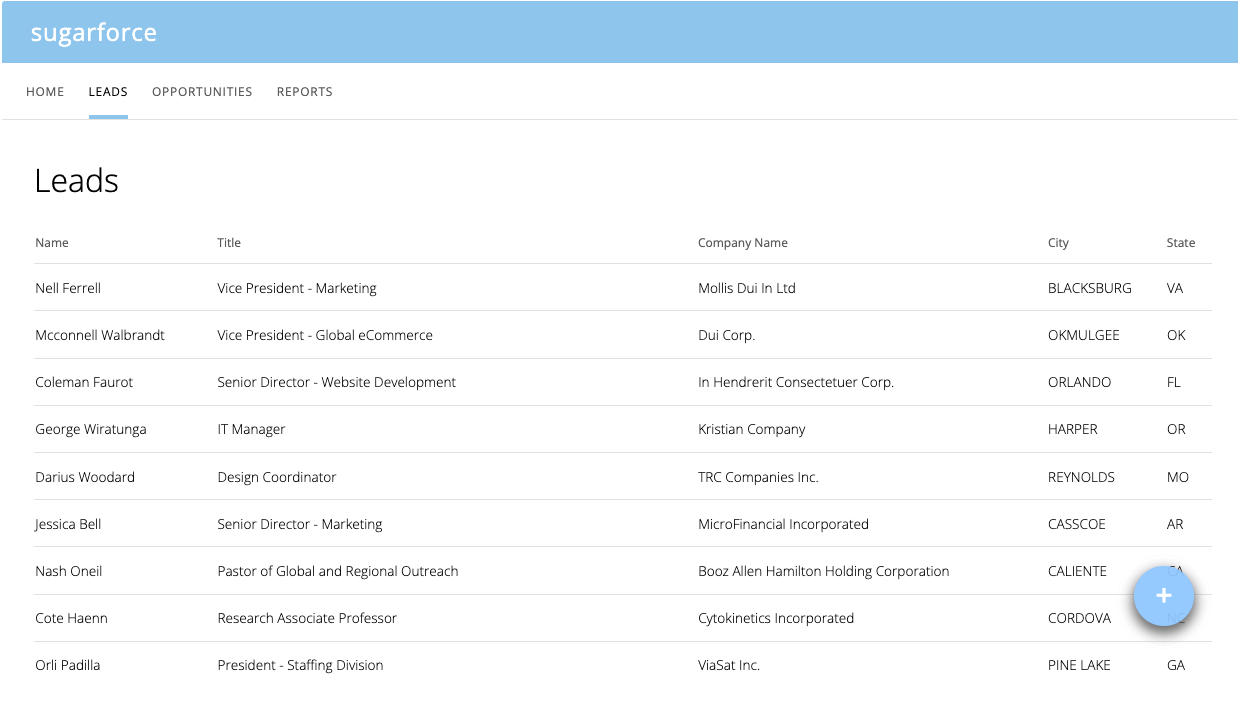This screenshot has height=713, width=1238.
Task: Click In Hendrerit Consectetuer Corp. company
Action: pos(796,382)
